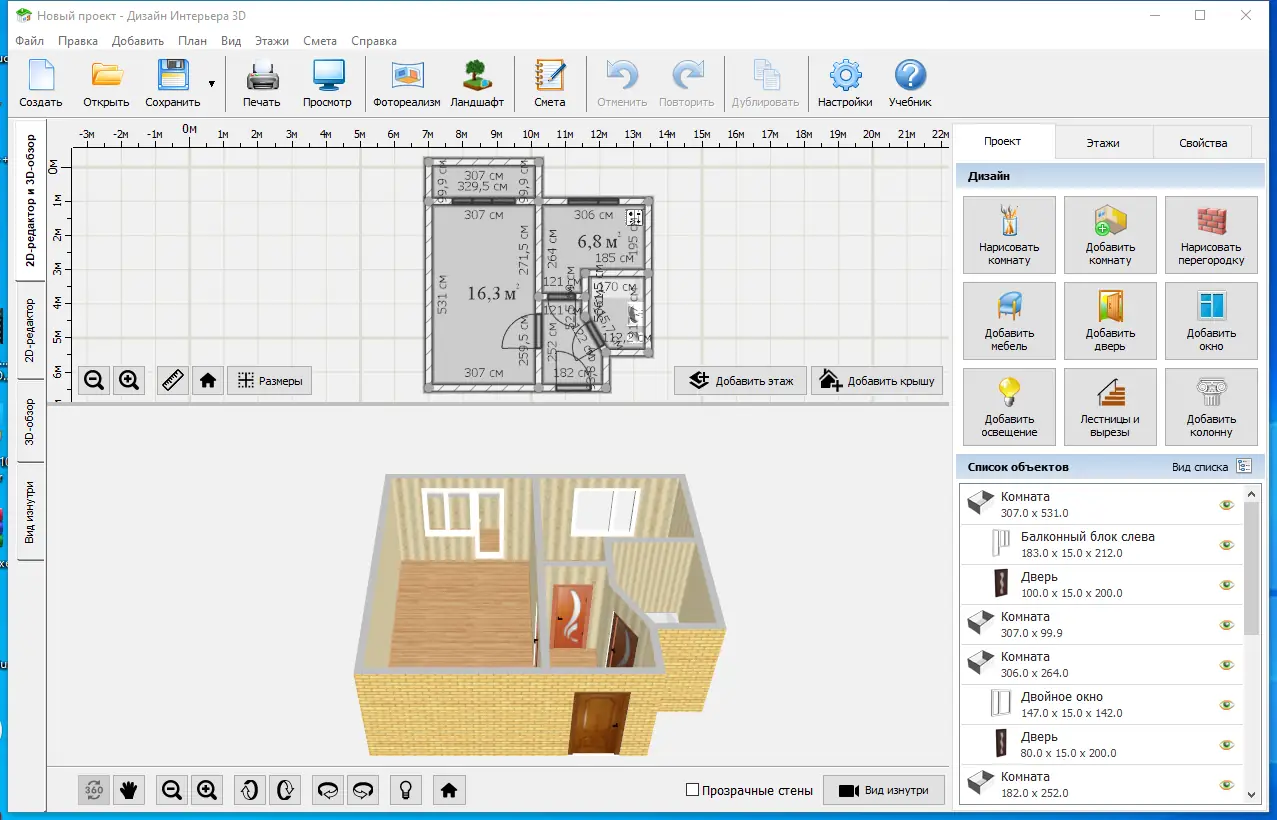Expand the Сохранить dropdown arrow

pos(212,84)
